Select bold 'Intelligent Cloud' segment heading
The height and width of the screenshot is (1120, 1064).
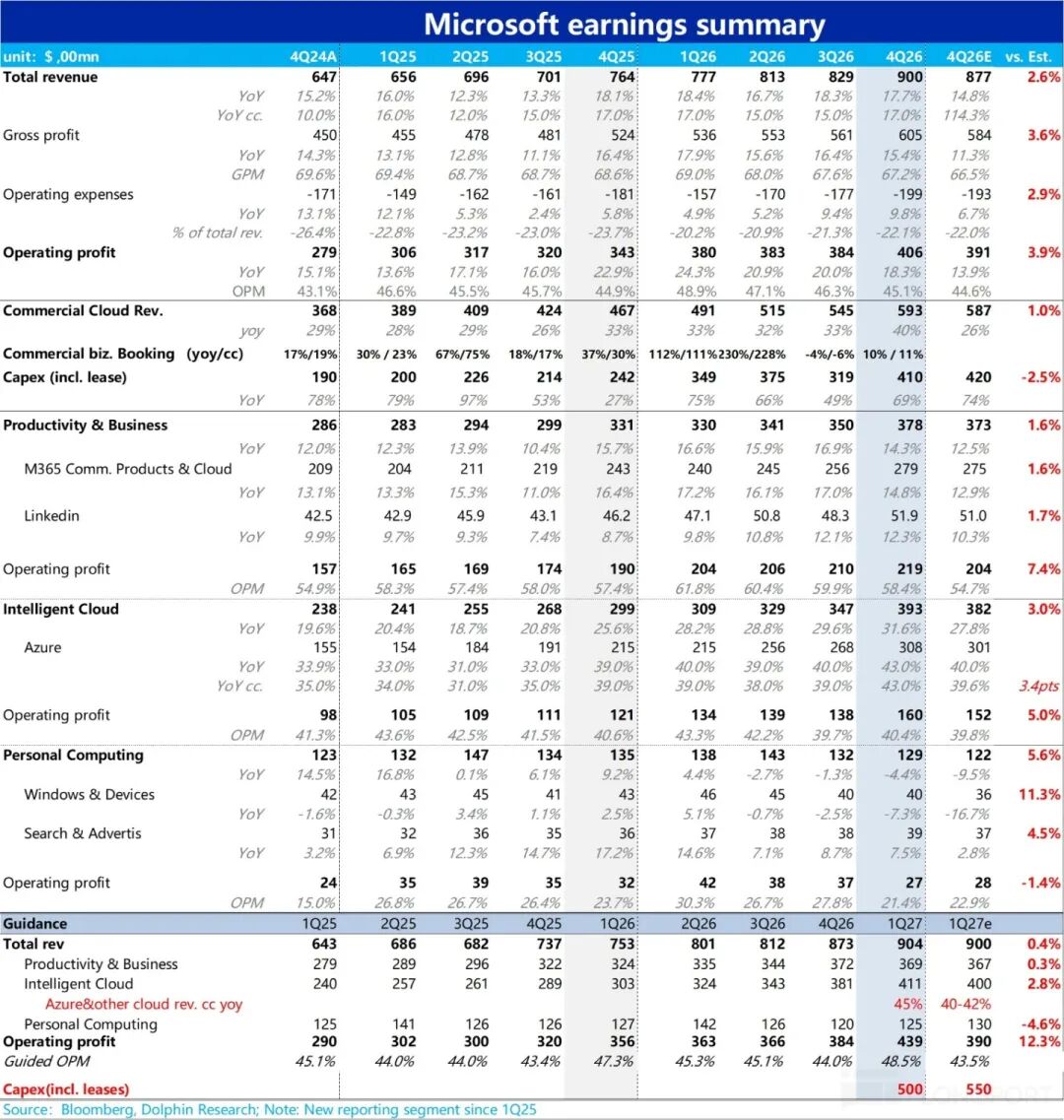61,610
